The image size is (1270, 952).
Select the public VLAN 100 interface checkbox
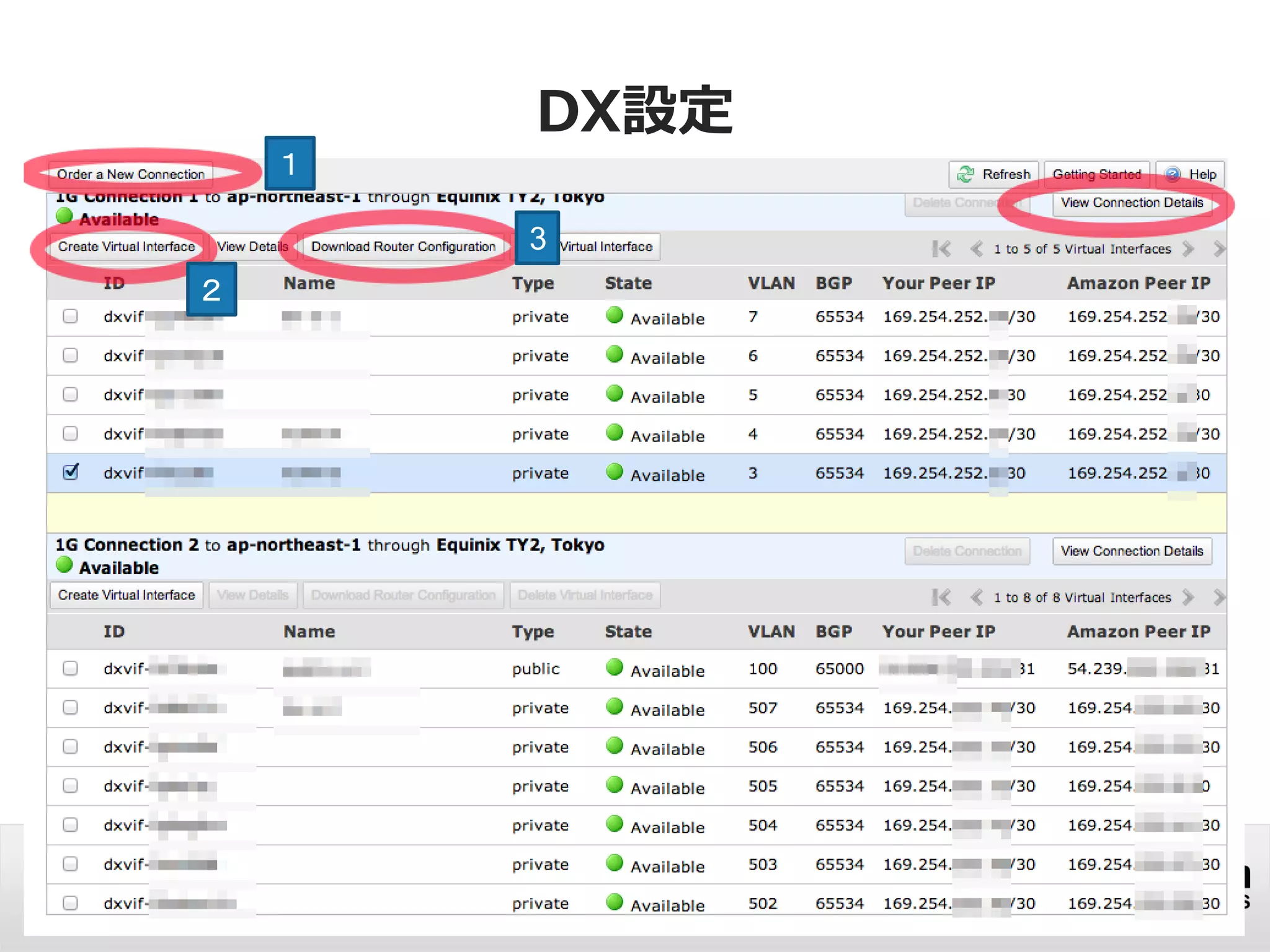point(71,668)
